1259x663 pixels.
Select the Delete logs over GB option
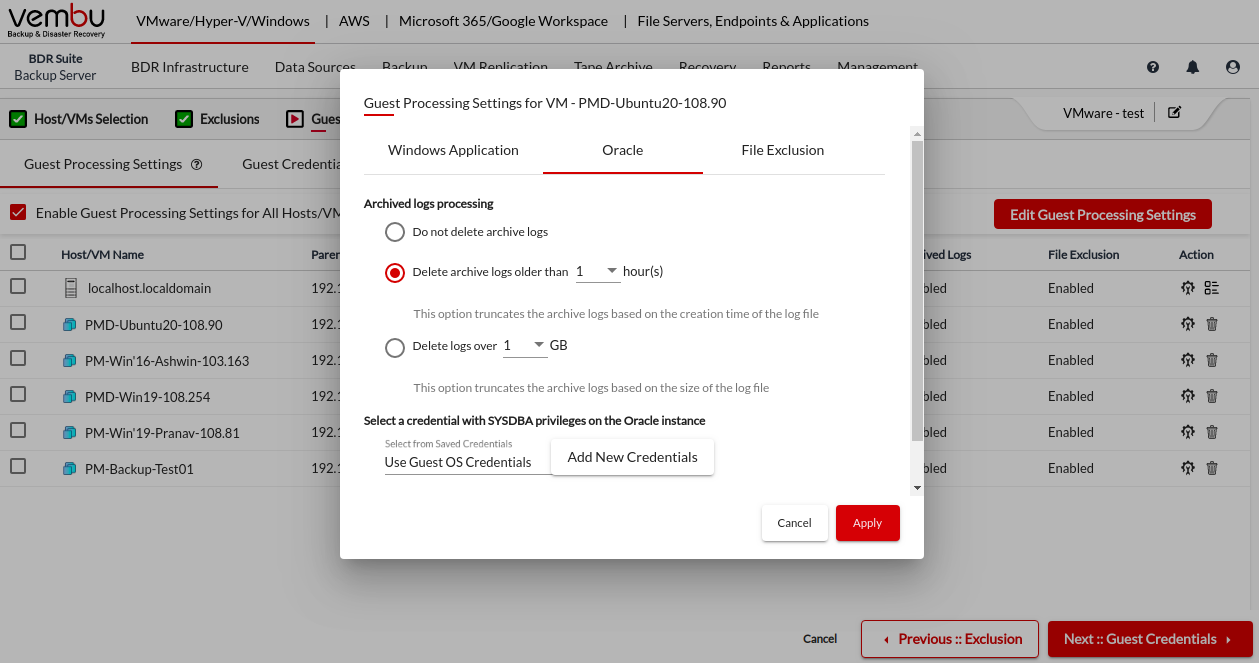tap(395, 347)
